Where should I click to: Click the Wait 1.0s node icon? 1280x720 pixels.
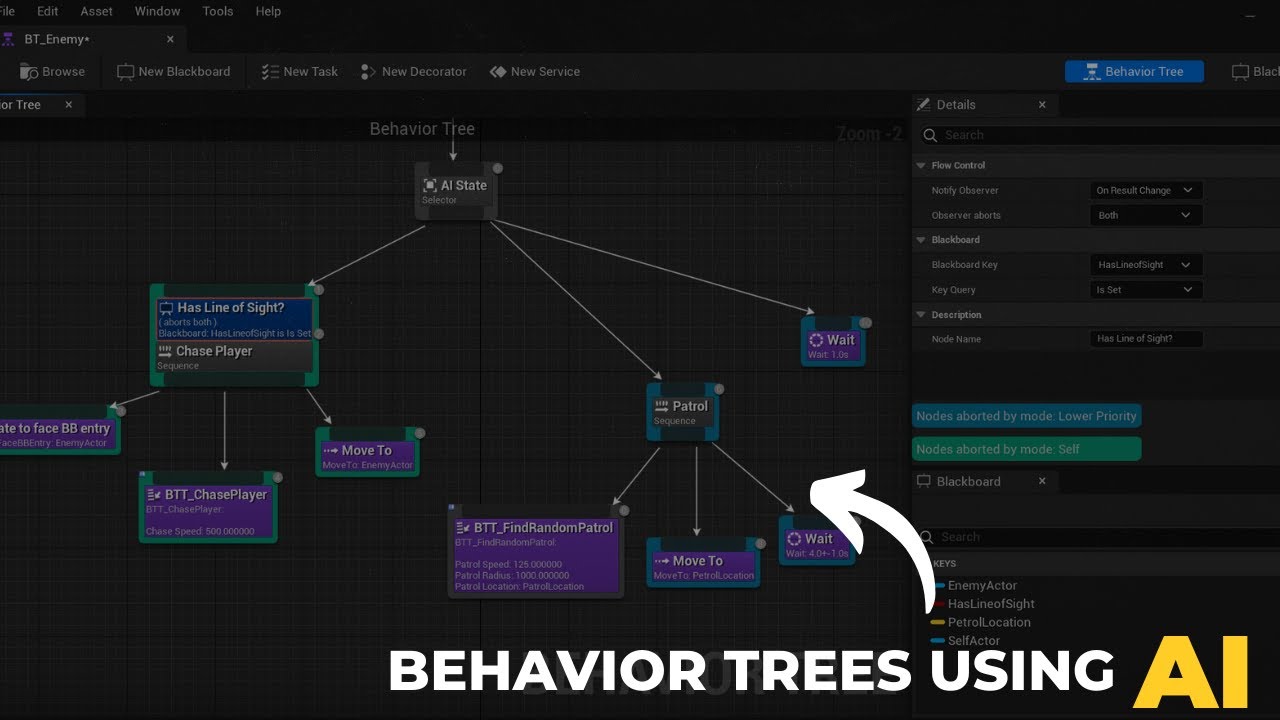pyautogui.click(x=816, y=340)
